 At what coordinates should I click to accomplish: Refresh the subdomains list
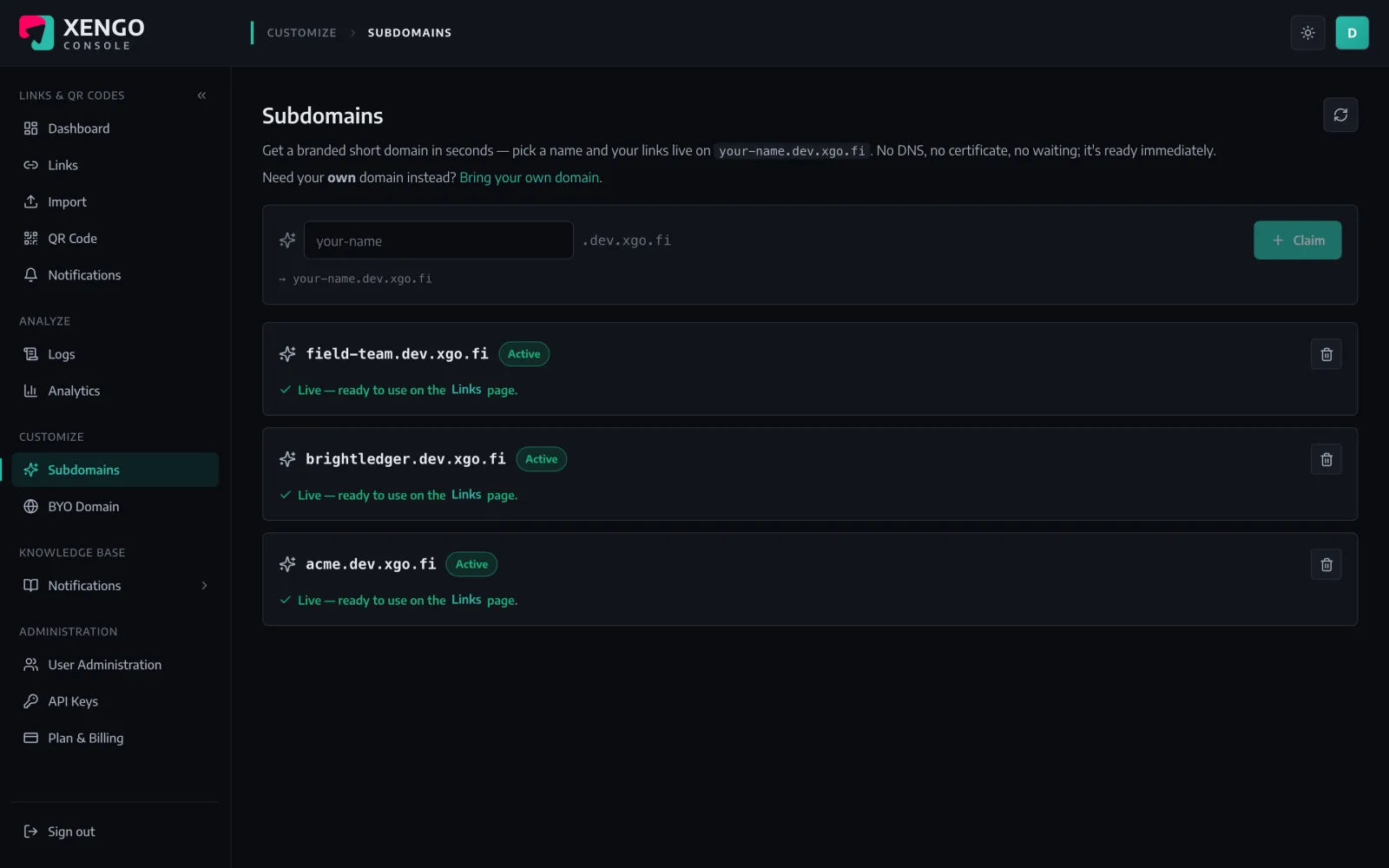point(1340,115)
